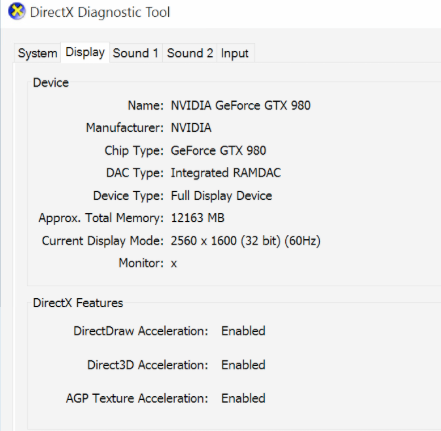The height and width of the screenshot is (431, 441).
Task: Click the Monitor value x
Action: (174, 264)
